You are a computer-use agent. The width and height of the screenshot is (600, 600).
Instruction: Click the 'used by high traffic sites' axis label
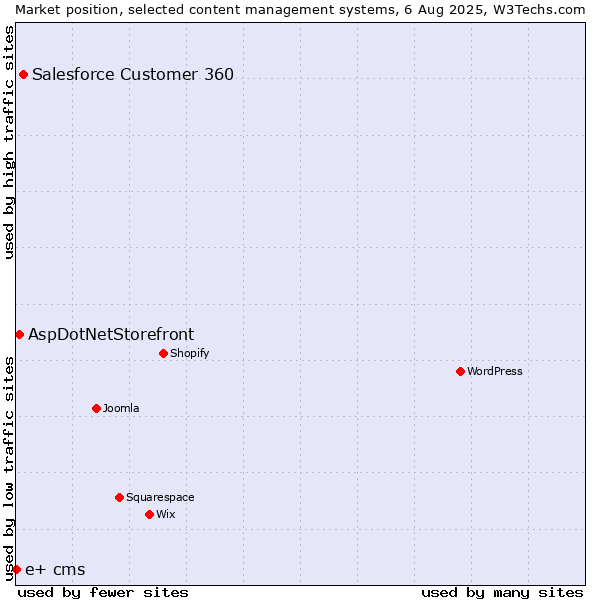[x=9, y=142]
